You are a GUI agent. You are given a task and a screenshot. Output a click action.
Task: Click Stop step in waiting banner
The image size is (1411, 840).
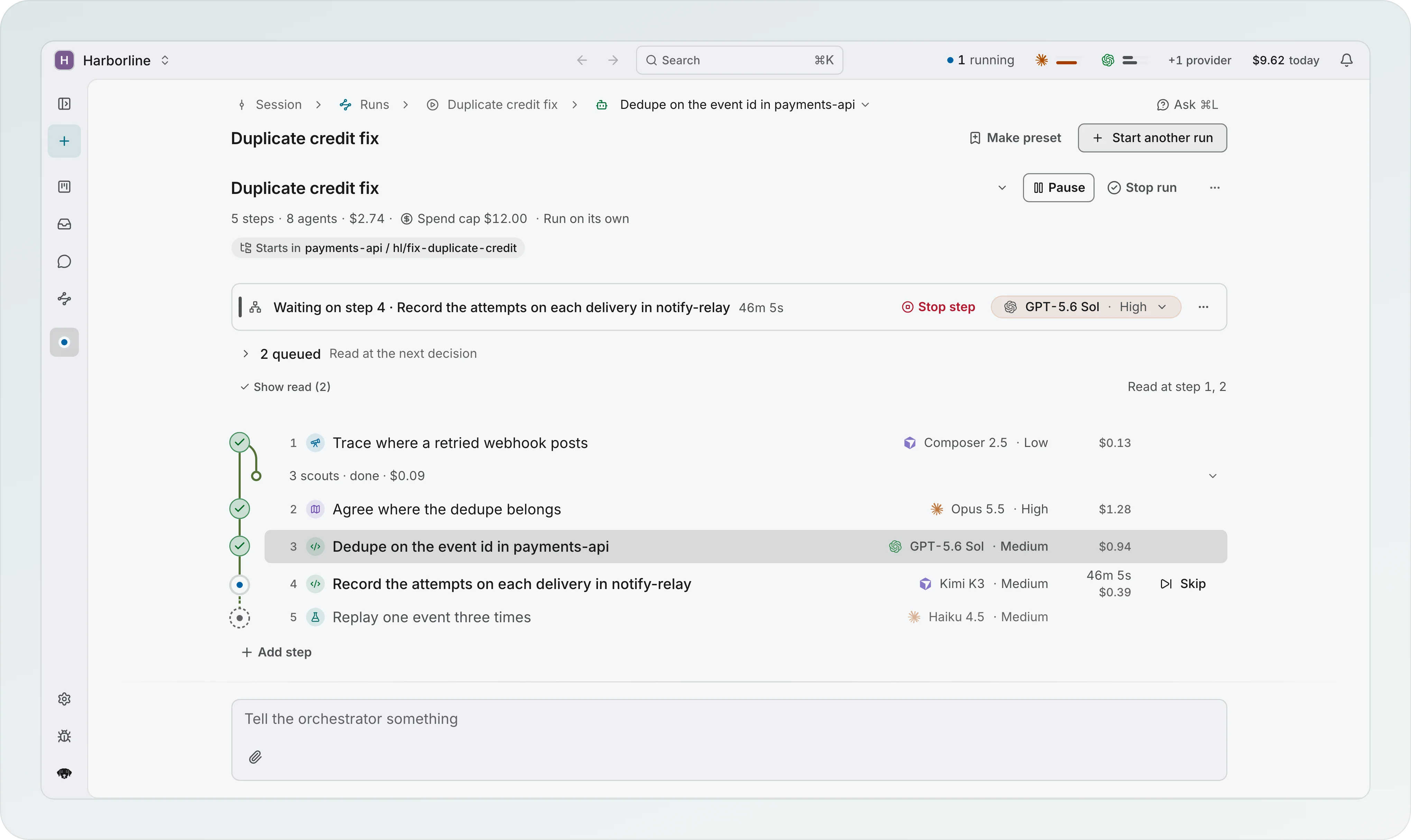pyautogui.click(x=938, y=307)
